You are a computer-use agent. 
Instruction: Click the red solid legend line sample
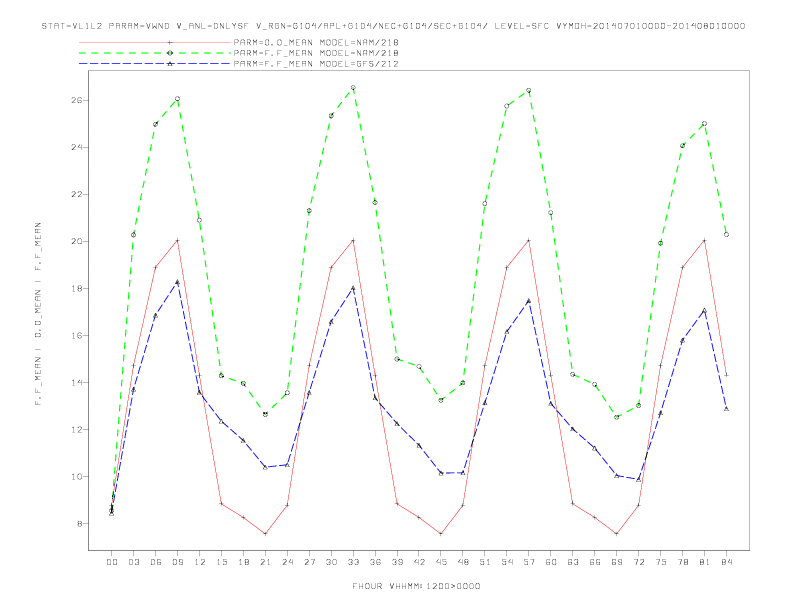click(x=155, y=42)
